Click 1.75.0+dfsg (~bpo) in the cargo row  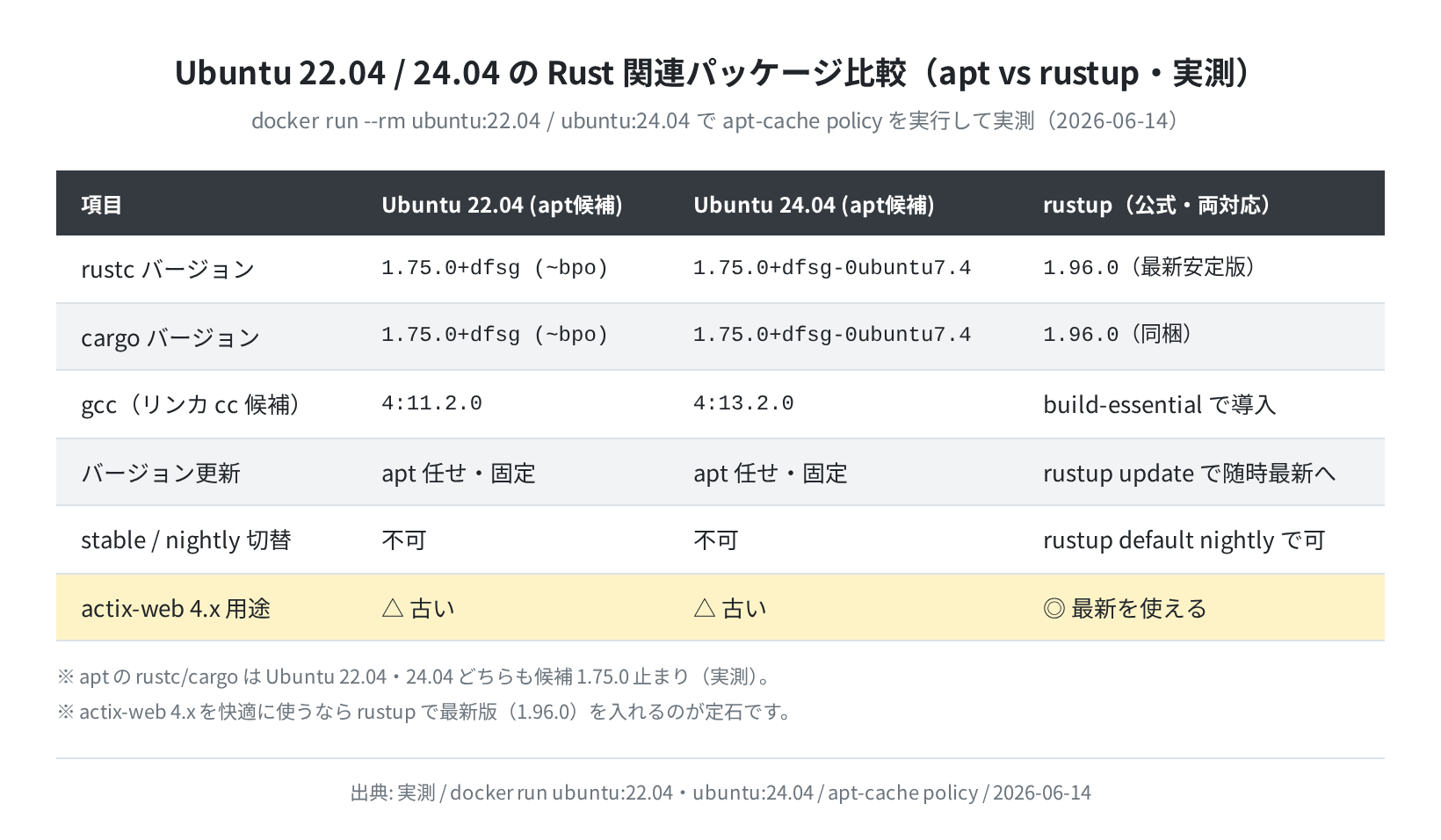point(495,335)
